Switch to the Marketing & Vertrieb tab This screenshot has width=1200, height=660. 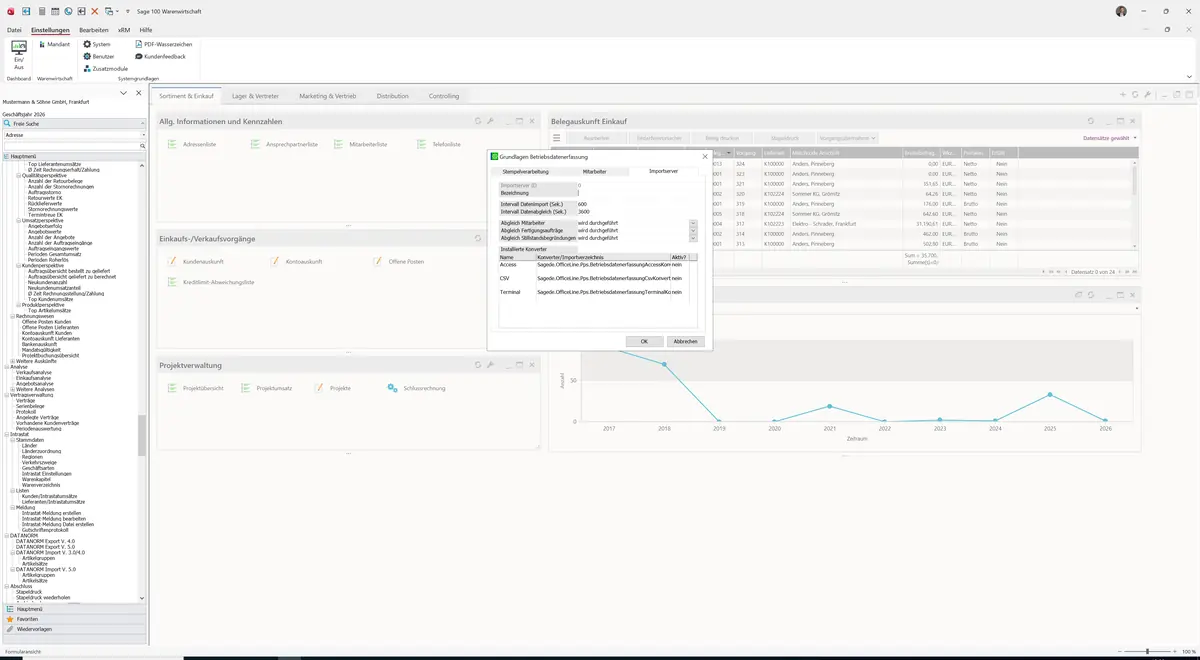(328, 96)
